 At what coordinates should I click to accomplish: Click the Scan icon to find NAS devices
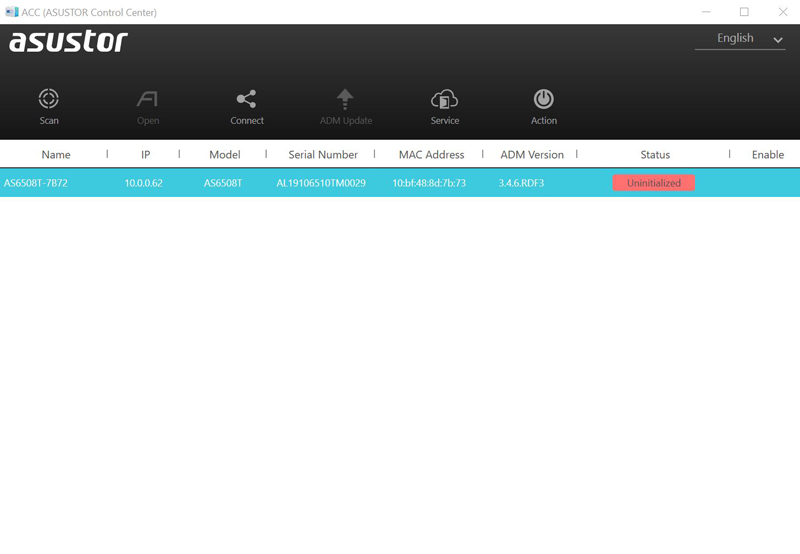tap(49, 98)
